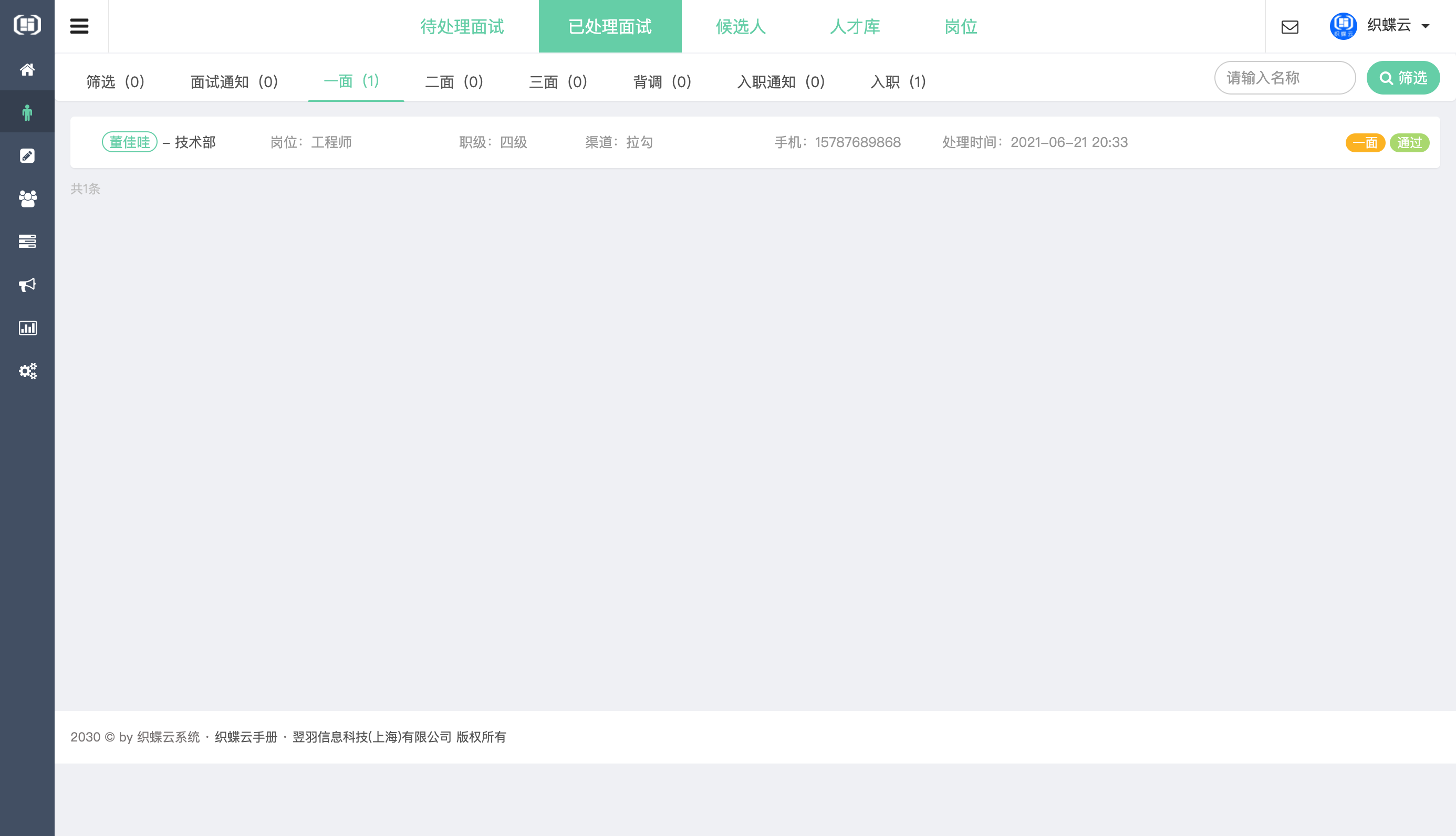Open the 人才库 tab

point(855,26)
